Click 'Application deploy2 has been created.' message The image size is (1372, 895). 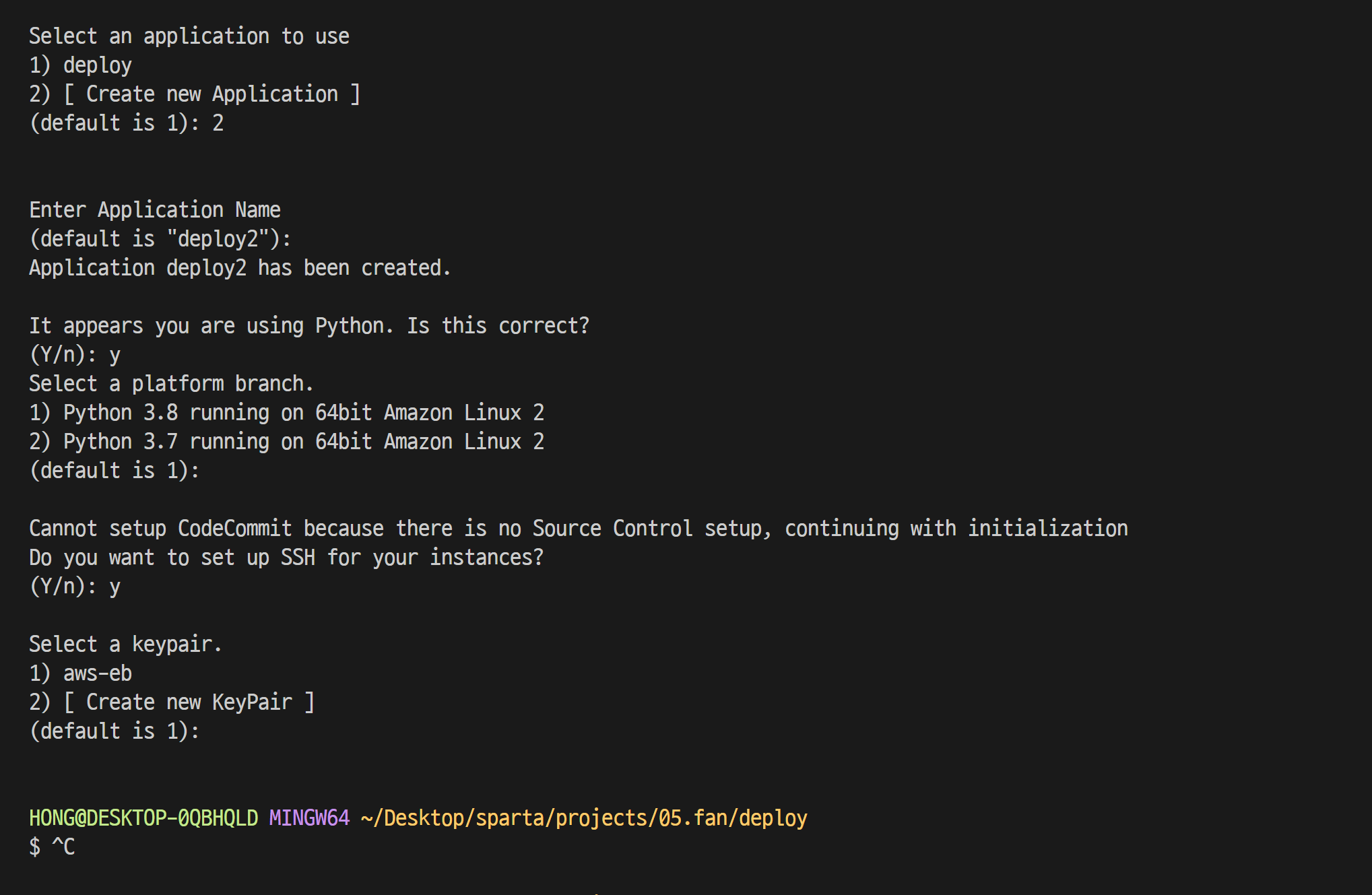tap(240, 268)
